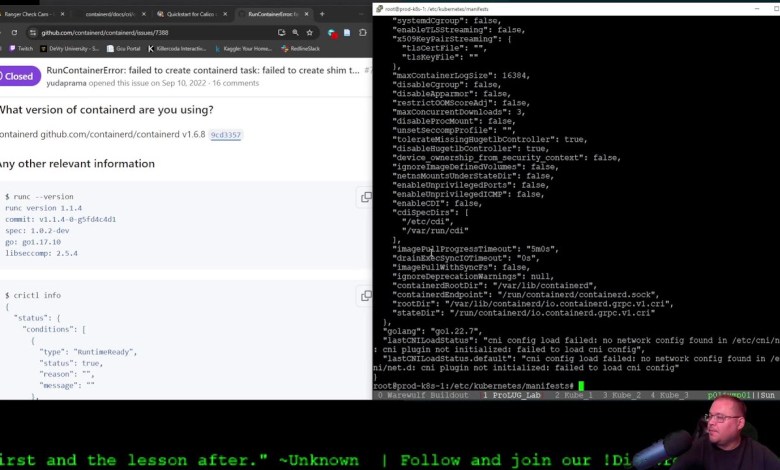The image size is (780, 470).
Task: Click 'Any other relevant information' heading
Action: 77,164
